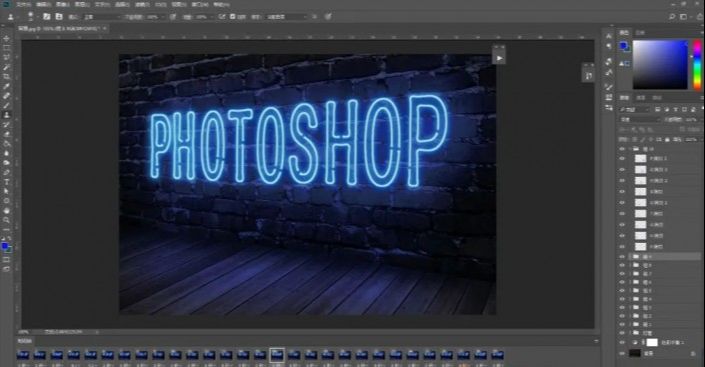Select the Clone Stamp tool
This screenshot has height=367, width=705.
[6, 115]
